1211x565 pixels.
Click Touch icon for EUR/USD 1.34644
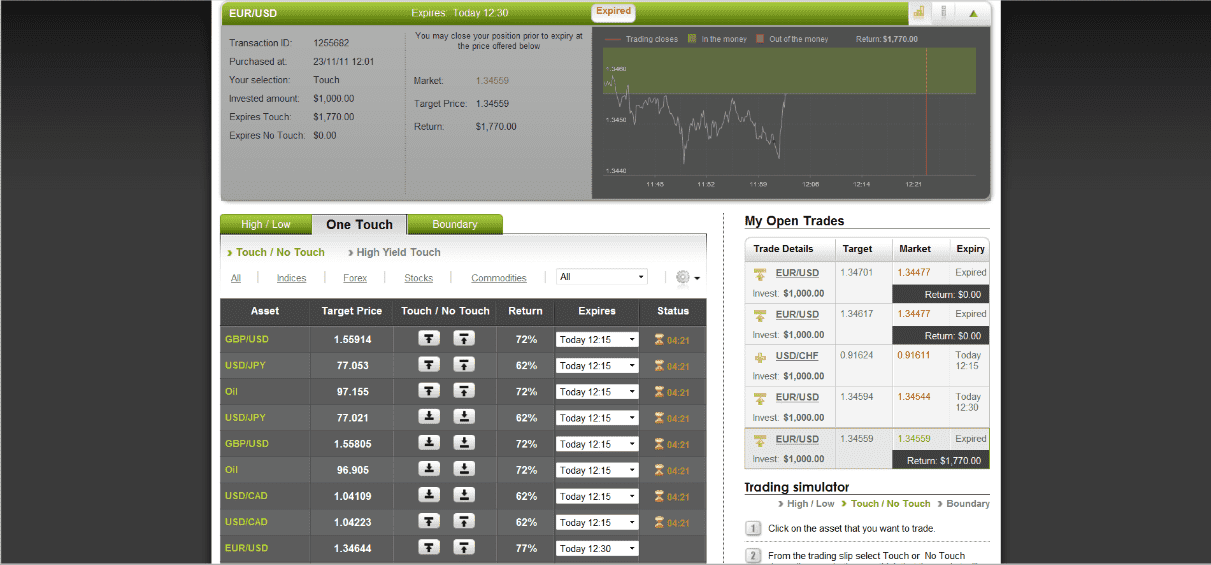click(429, 547)
